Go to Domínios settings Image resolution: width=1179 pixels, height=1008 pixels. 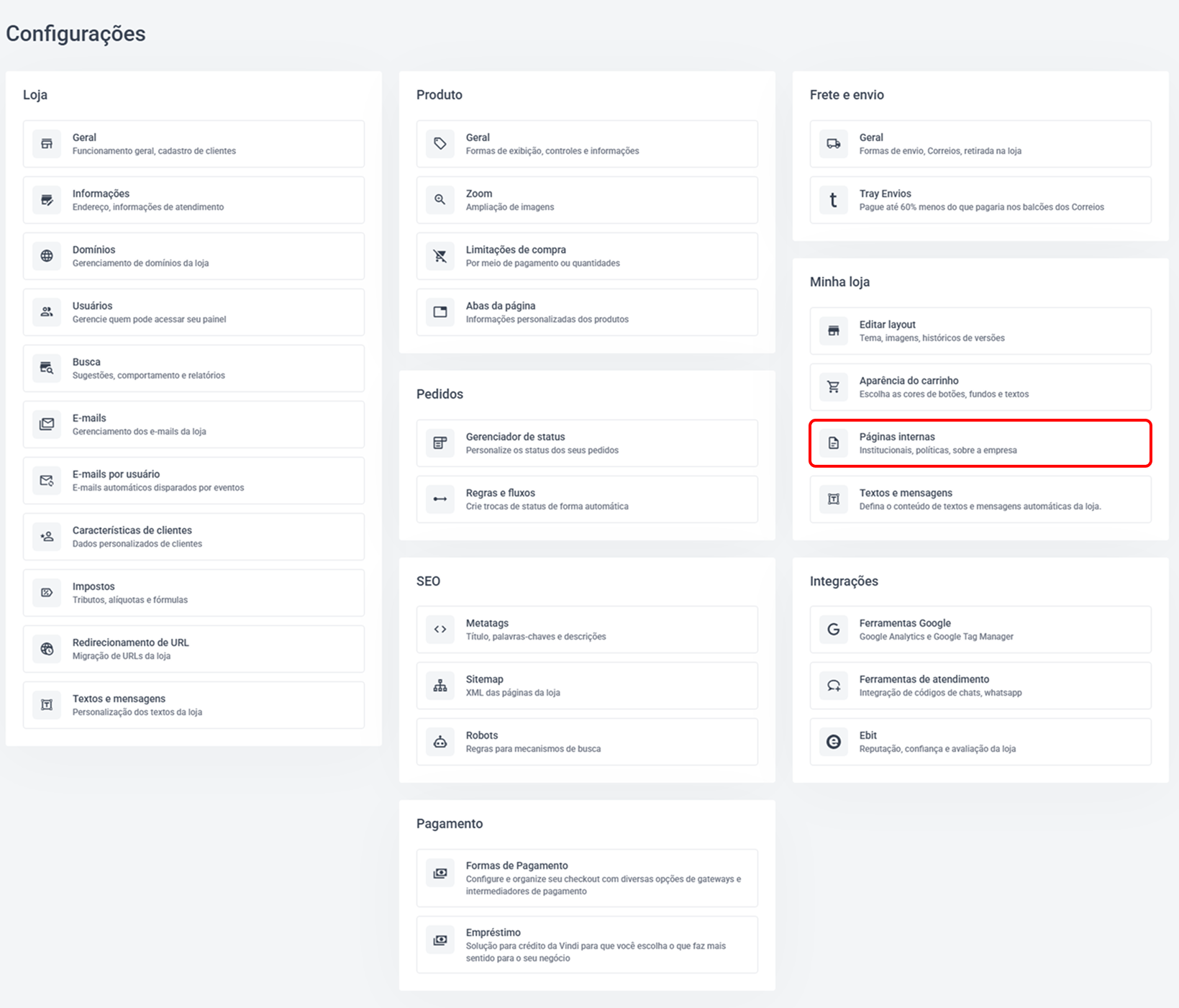tap(94, 250)
